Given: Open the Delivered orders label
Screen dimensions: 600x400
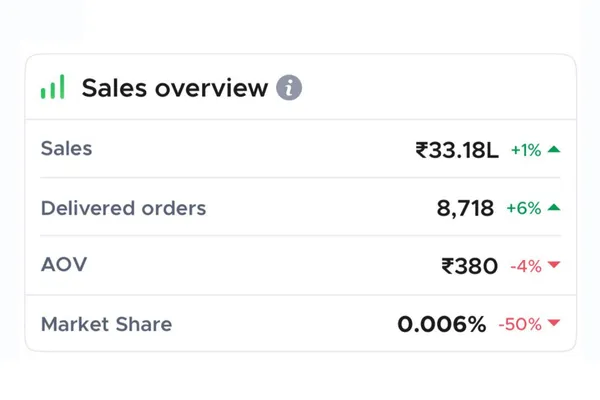Looking at the screenshot, I should tap(123, 208).
